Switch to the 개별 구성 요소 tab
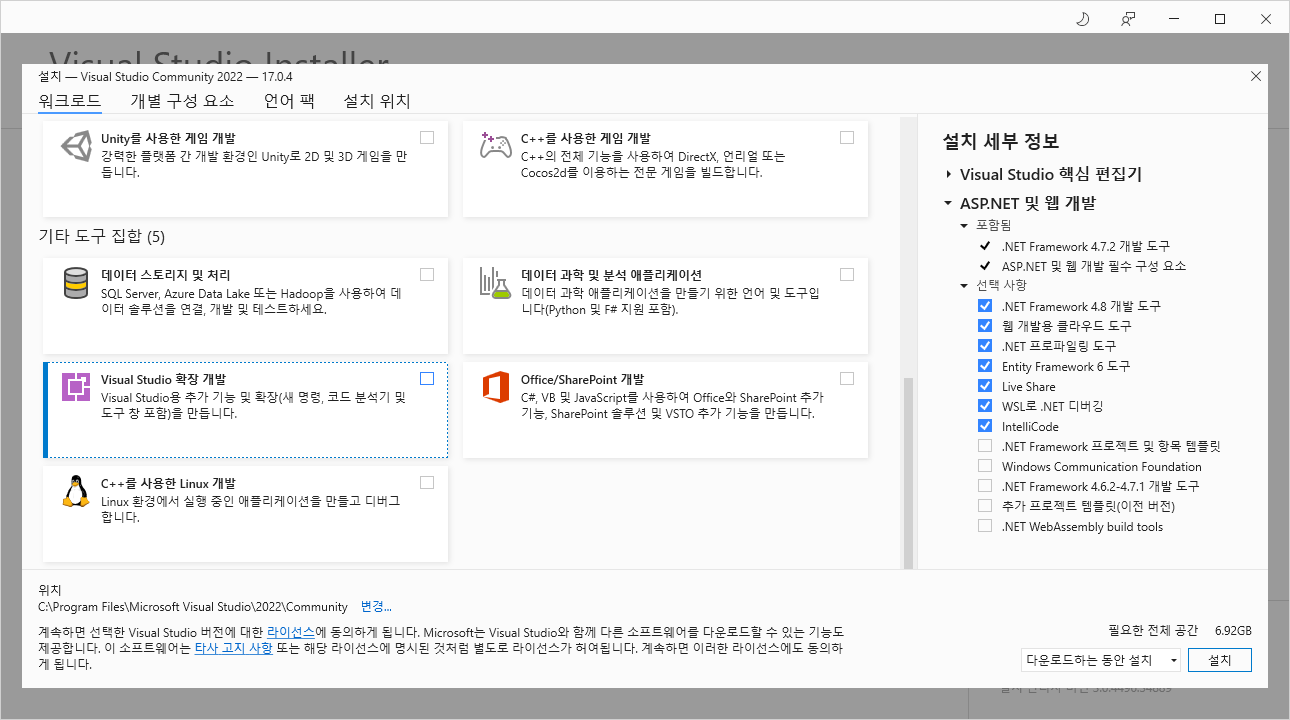 182,101
